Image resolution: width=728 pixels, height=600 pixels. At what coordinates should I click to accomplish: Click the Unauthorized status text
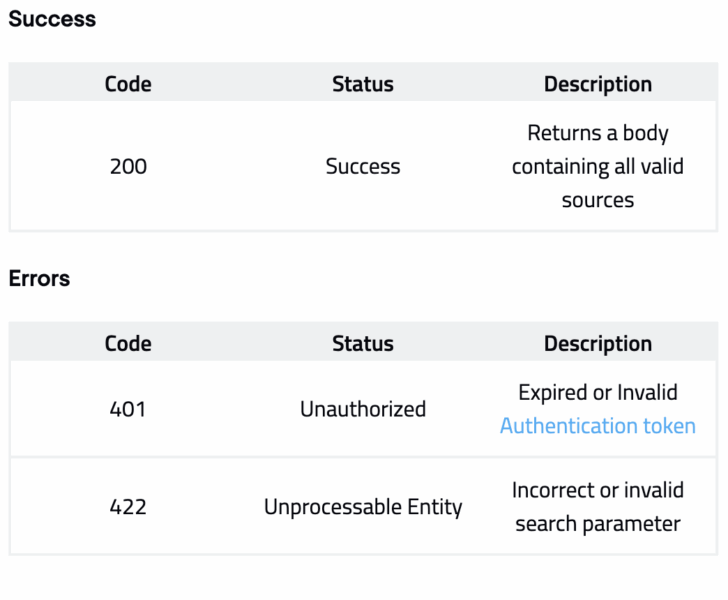(x=362, y=409)
